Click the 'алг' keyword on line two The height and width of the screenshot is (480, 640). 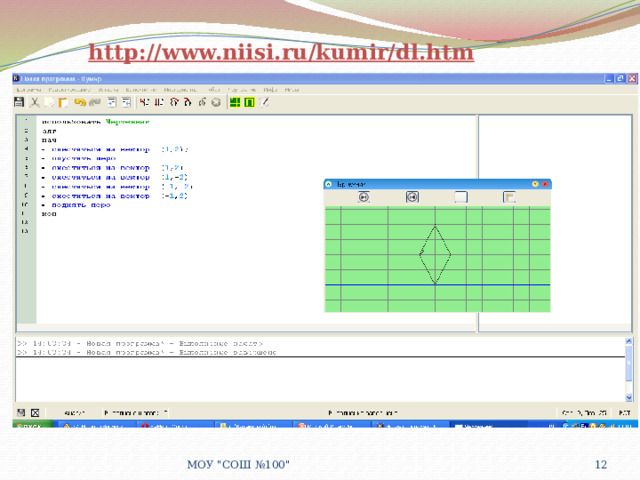click(x=49, y=131)
